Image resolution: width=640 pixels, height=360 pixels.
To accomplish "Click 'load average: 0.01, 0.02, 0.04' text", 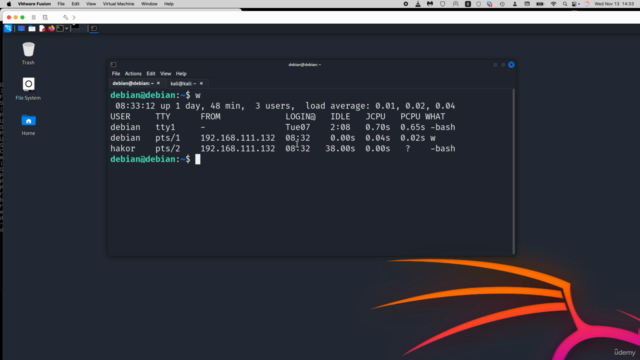I will [380, 106].
